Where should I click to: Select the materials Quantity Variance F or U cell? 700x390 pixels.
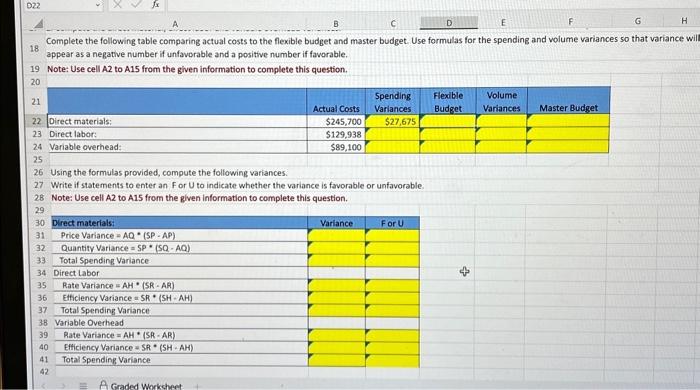click(x=392, y=248)
